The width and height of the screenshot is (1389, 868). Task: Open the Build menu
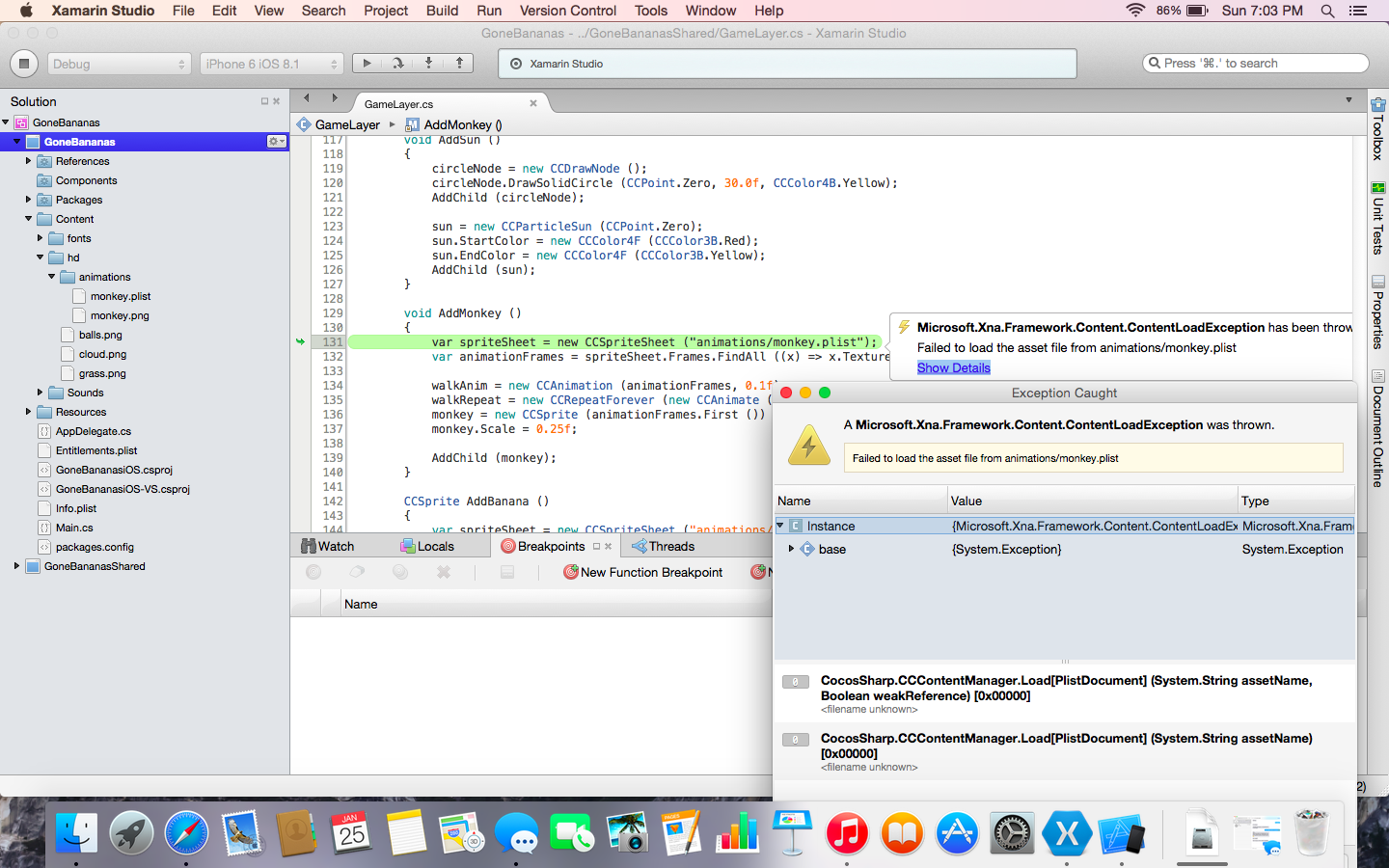pos(442,11)
